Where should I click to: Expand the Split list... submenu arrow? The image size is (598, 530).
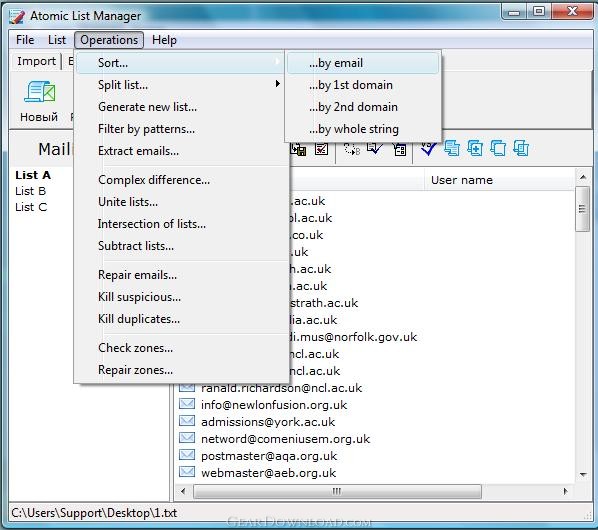[x=278, y=84]
